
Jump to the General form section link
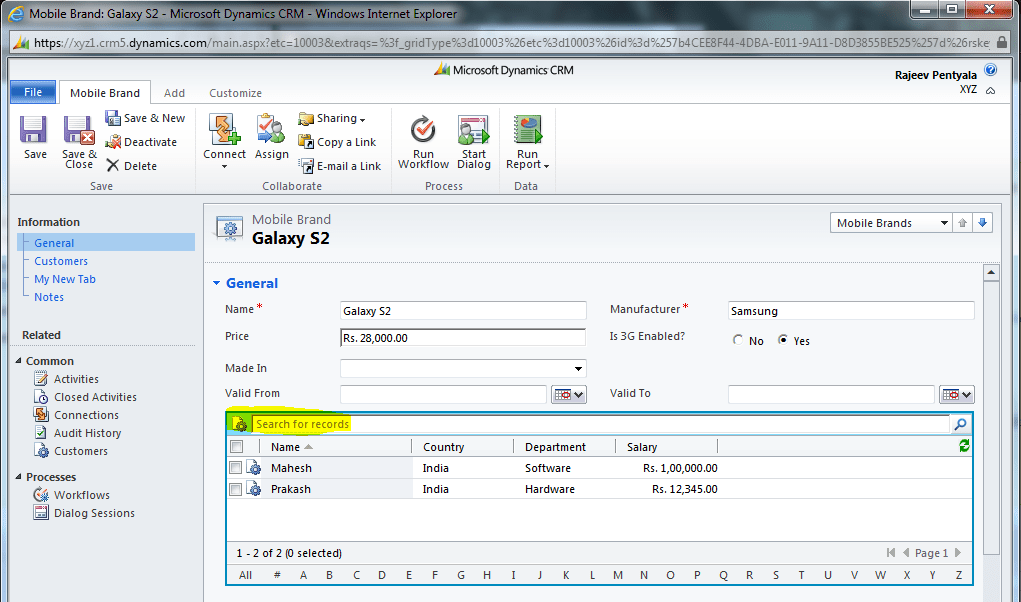54,243
